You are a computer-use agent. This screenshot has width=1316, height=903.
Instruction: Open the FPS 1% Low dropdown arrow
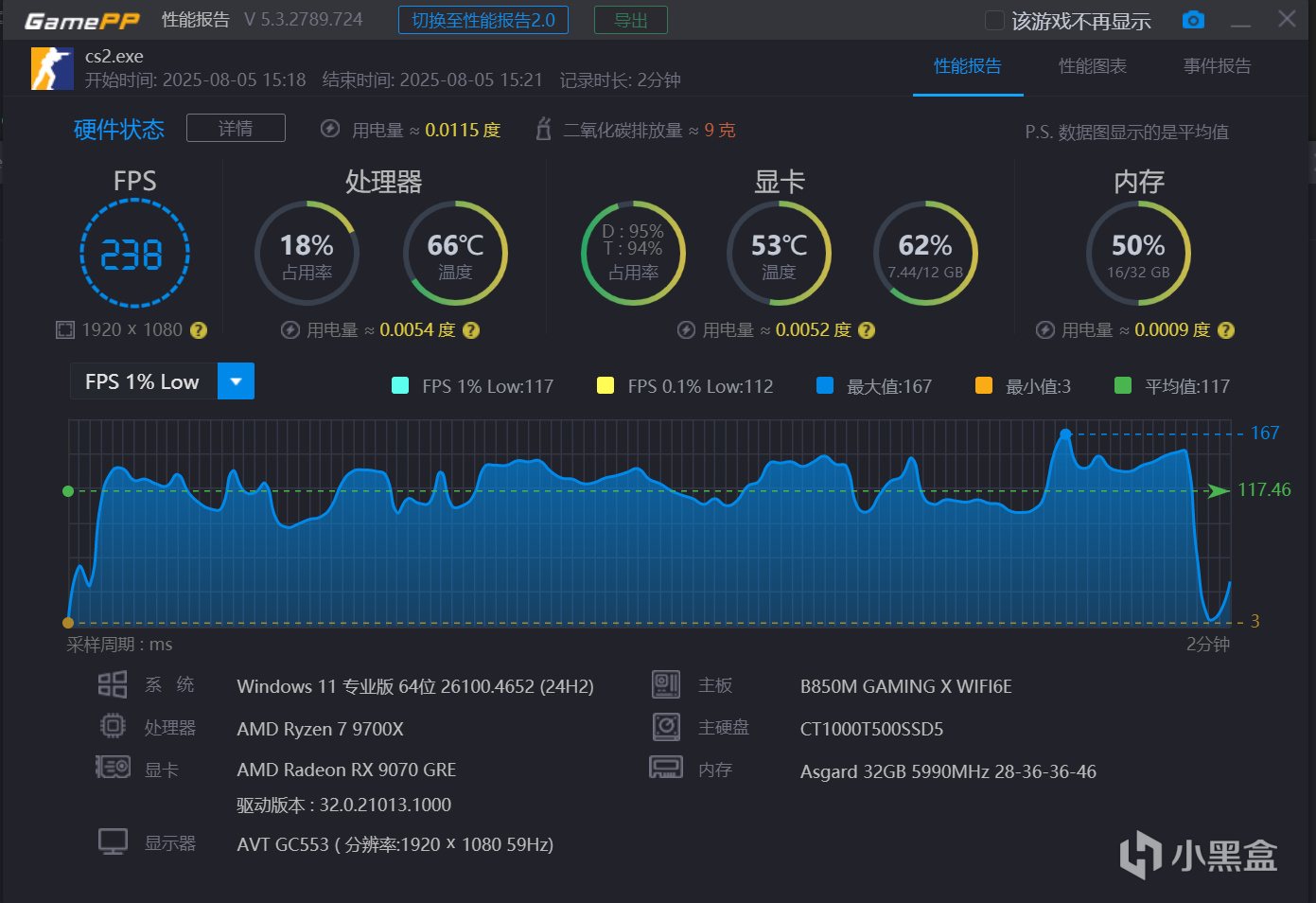click(237, 381)
